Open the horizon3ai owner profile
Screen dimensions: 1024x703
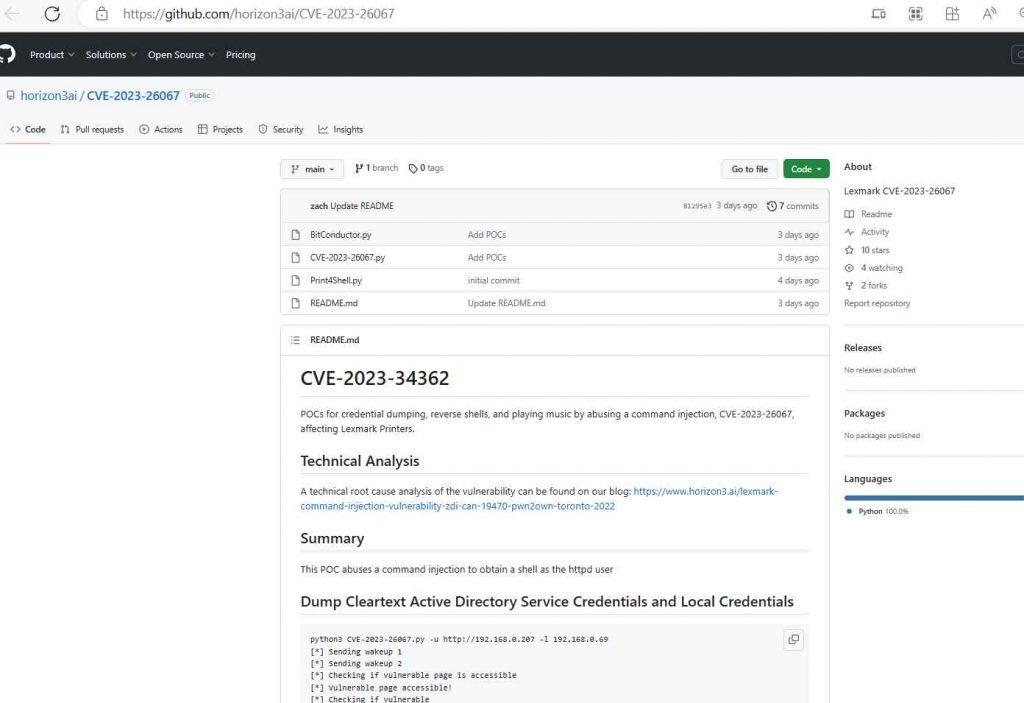(48, 95)
